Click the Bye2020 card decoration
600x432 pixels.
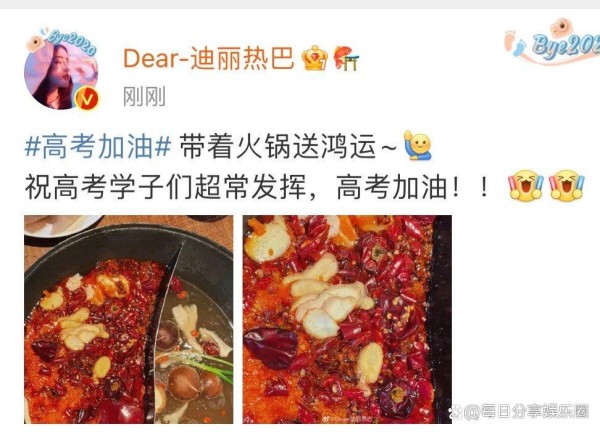tap(553, 42)
